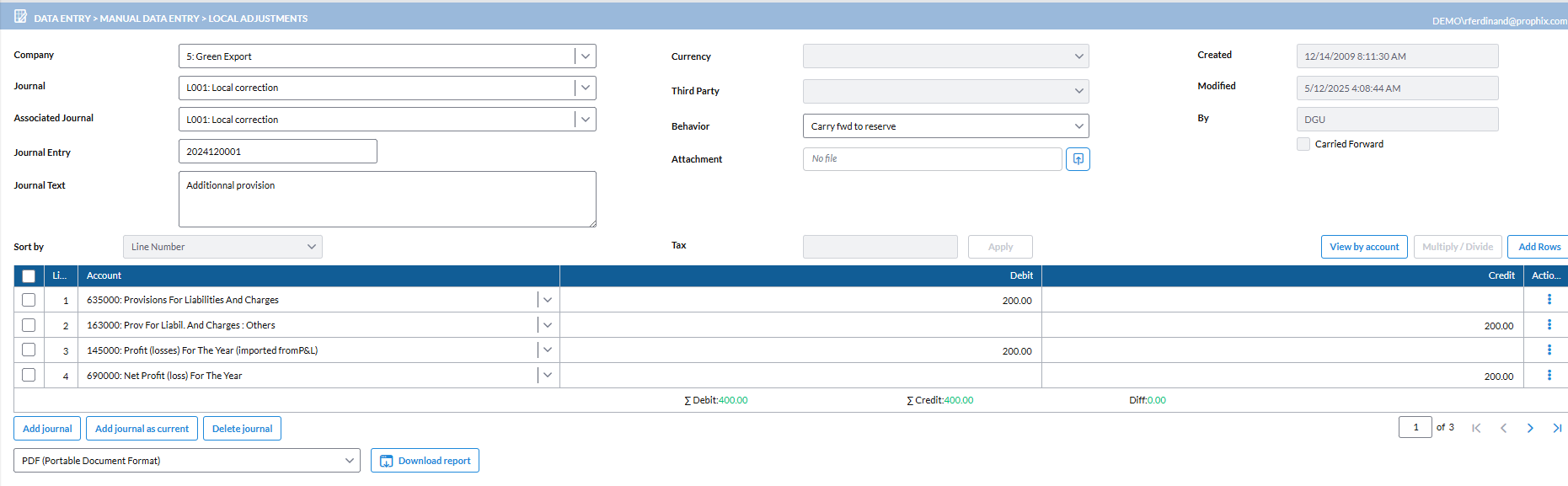Viewport: 1568px width, 486px height.
Task: Jump to last journal page
Action: 1557,428
